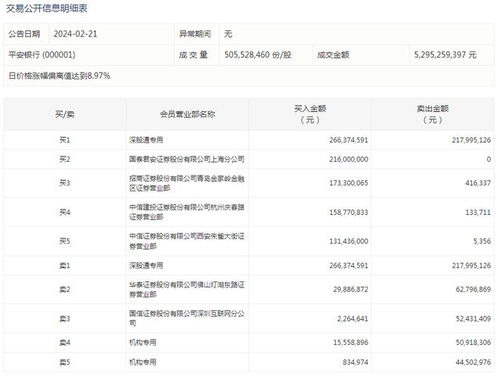Select the 卖4 row label
The width and height of the screenshot is (499, 376).
(x=65, y=342)
